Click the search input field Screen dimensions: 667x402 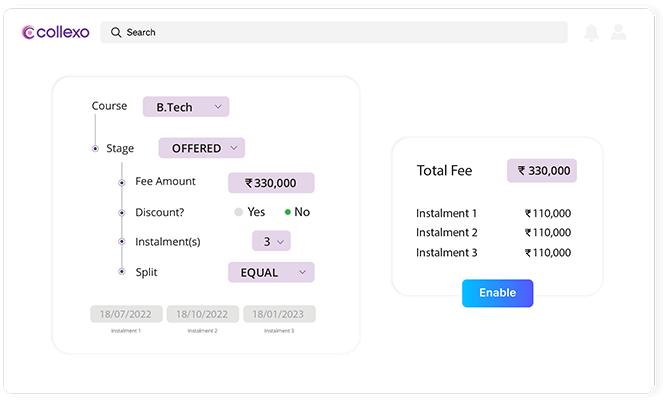340,32
